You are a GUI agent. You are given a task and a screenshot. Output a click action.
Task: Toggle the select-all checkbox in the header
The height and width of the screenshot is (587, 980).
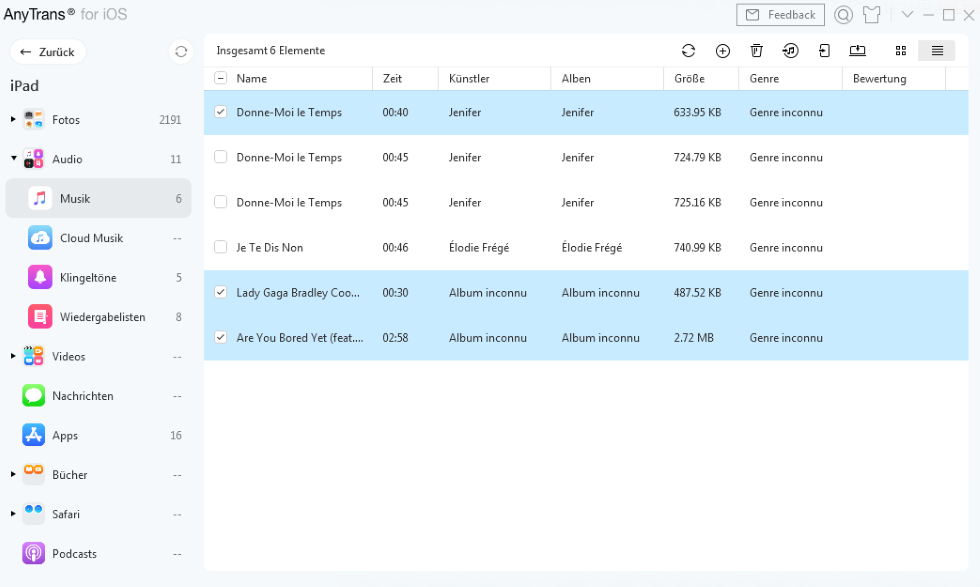(x=221, y=78)
